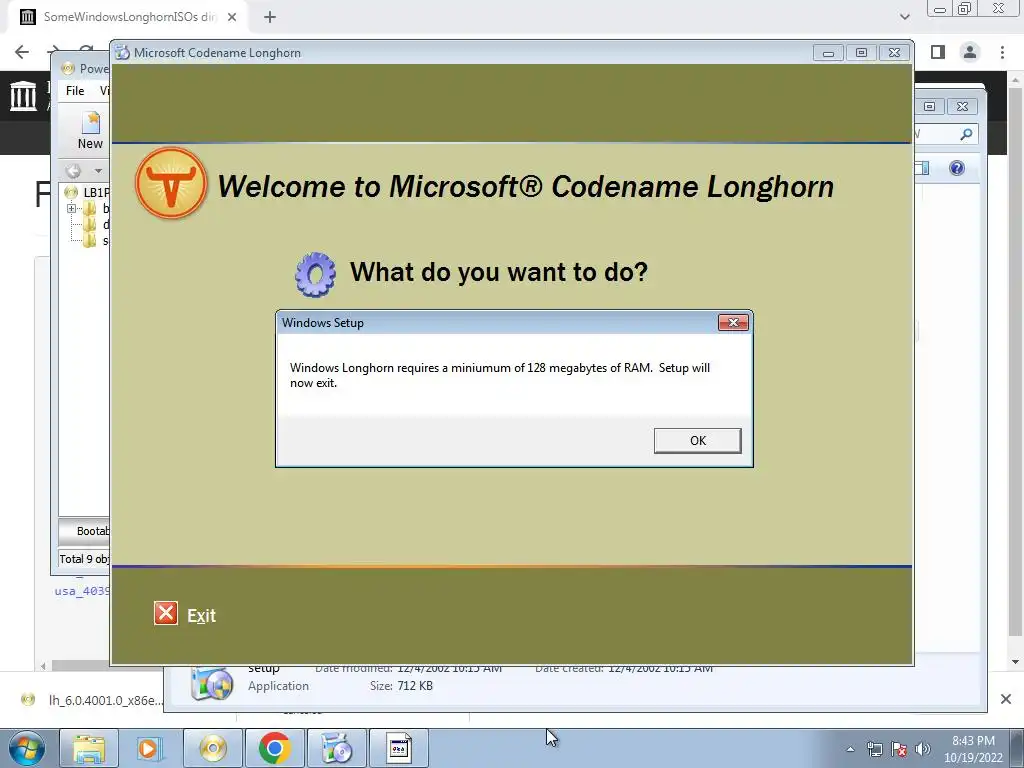Click the lh_6.0.4001.0 downloaded file
This screenshot has height=768, width=1024.
91,700
